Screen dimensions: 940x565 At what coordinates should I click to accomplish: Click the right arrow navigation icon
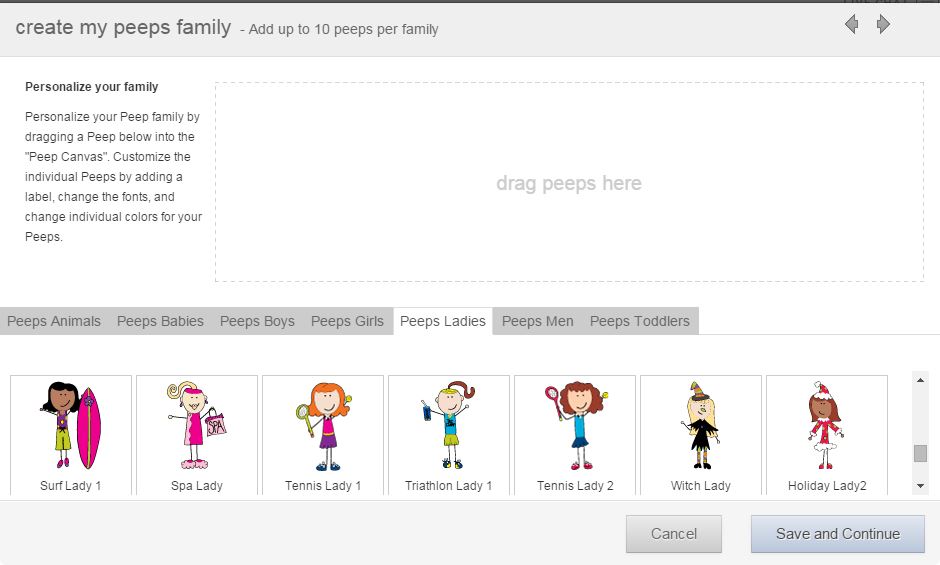(x=883, y=24)
